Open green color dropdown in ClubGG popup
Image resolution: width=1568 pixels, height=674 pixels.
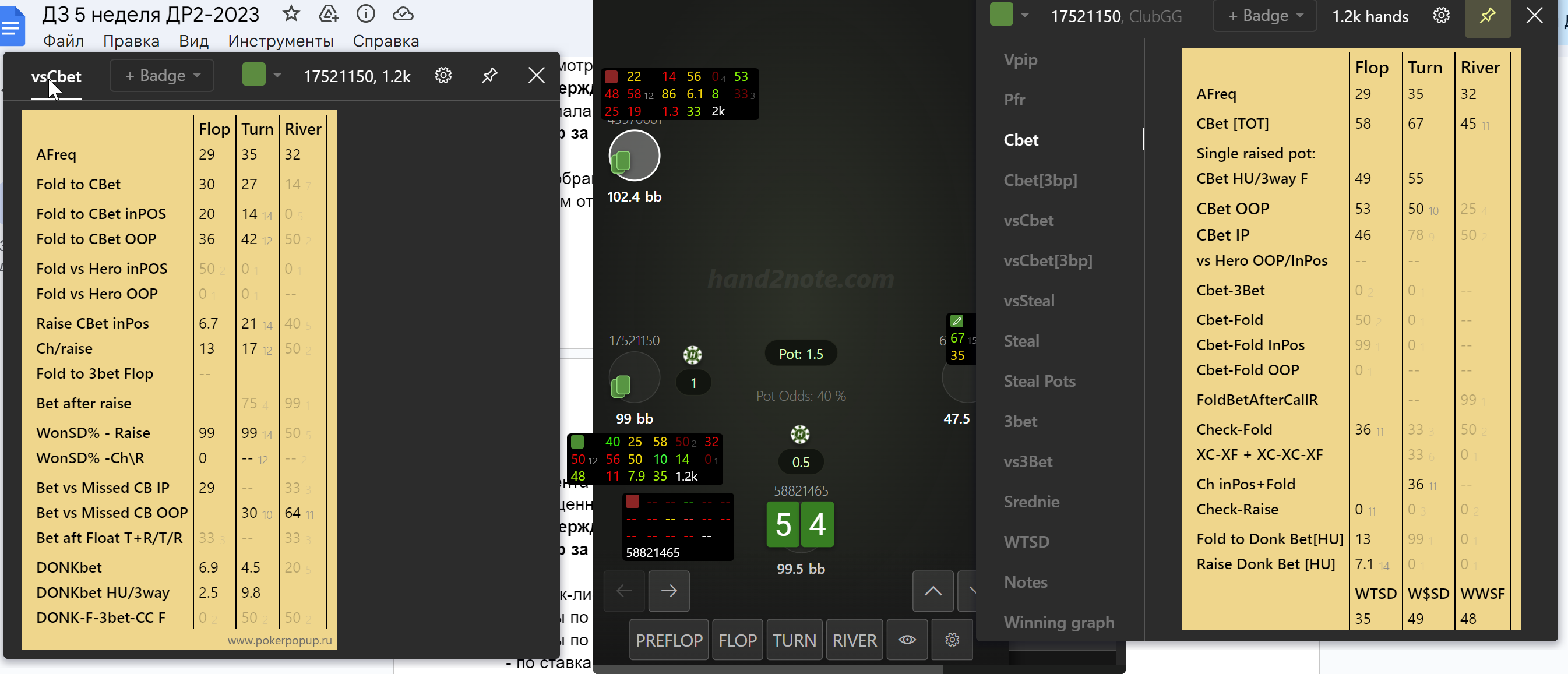[1009, 15]
